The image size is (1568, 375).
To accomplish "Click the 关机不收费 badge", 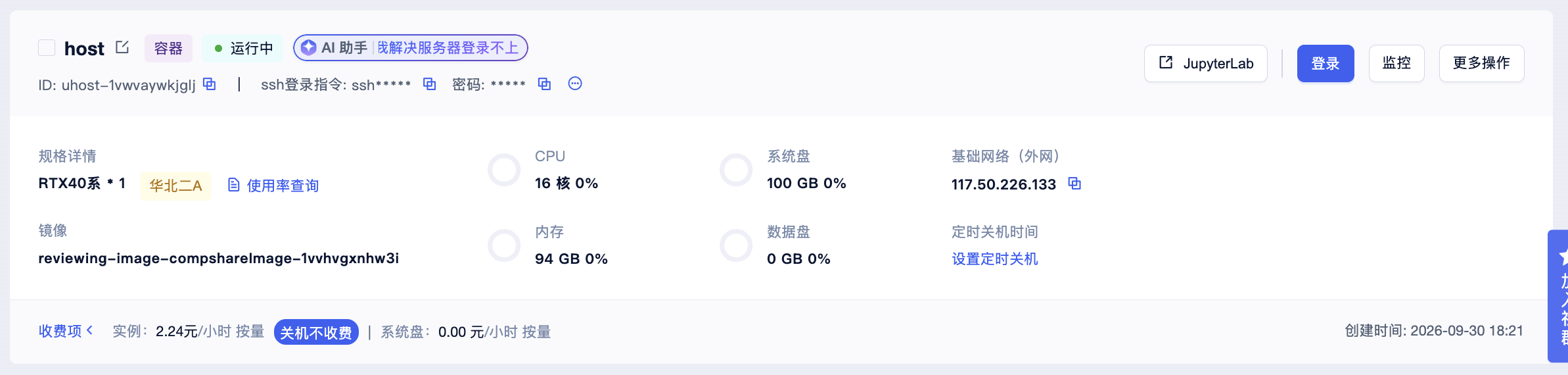I will coord(316,332).
